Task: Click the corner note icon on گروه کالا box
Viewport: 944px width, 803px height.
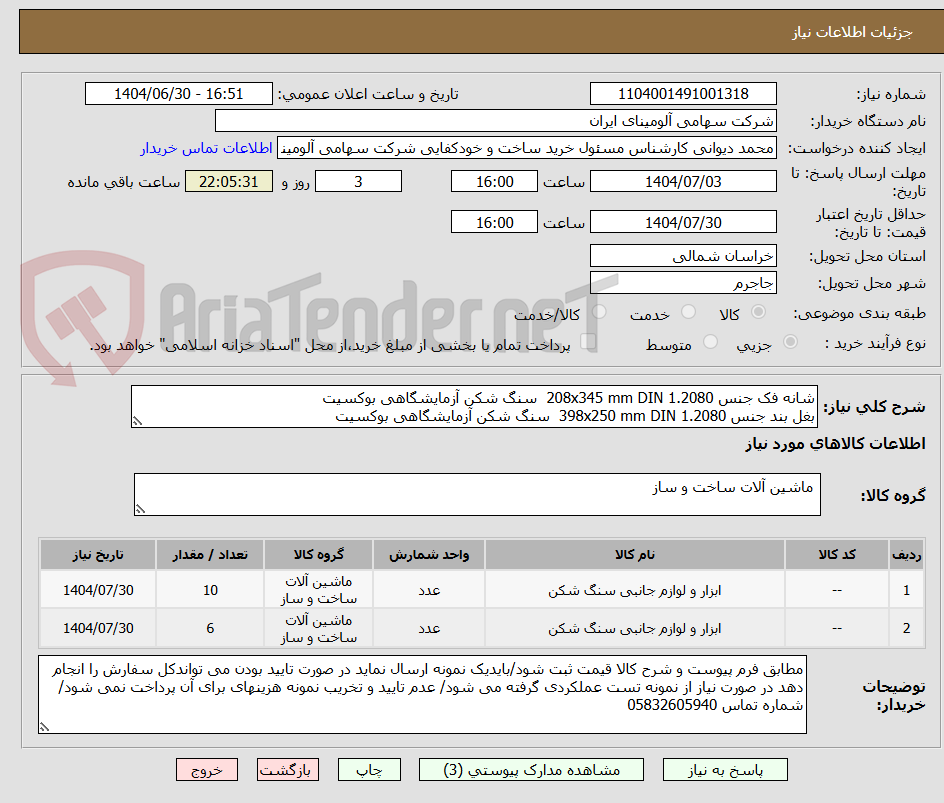Action: click(140, 508)
